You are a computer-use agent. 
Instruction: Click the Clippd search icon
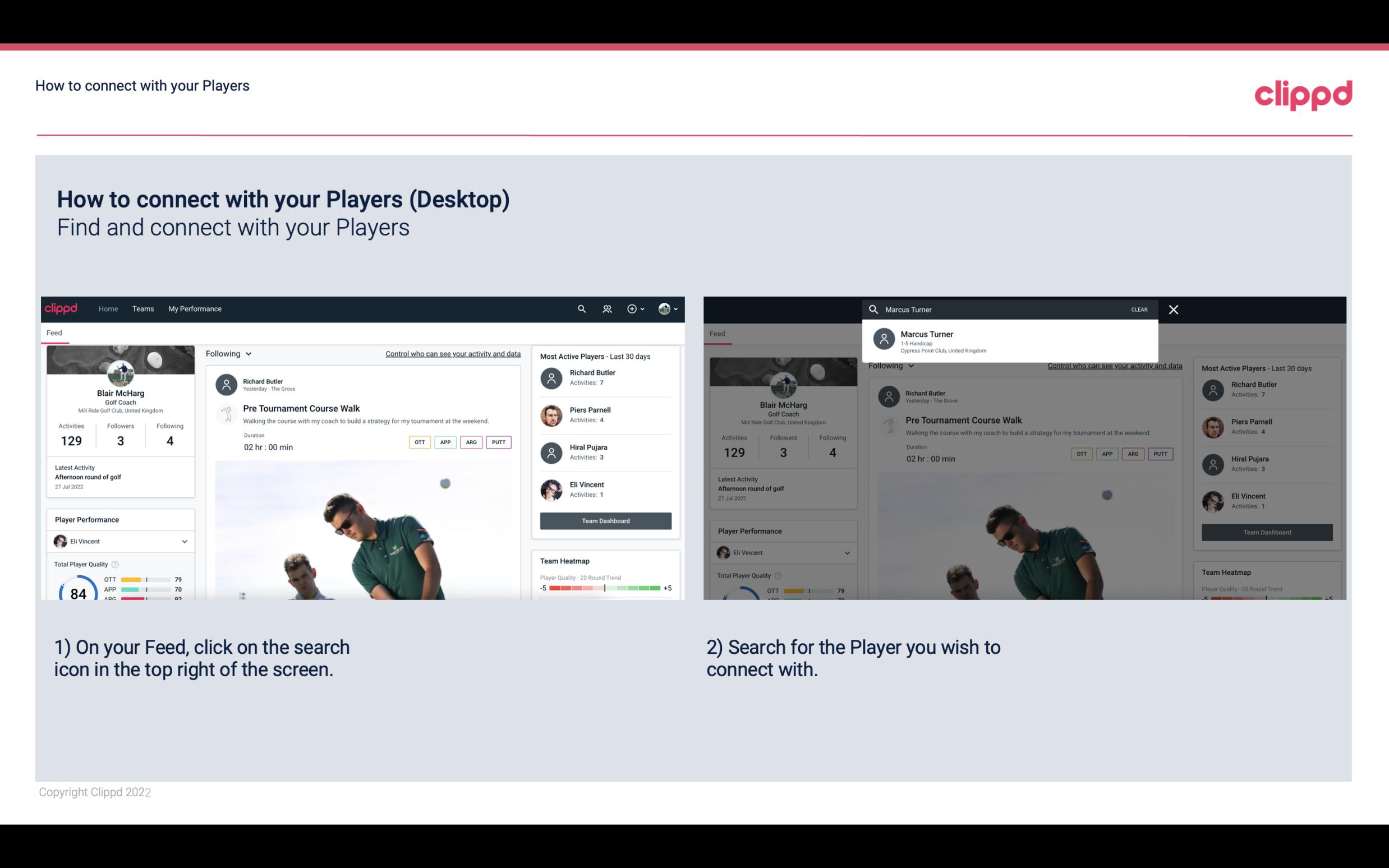[580, 308]
